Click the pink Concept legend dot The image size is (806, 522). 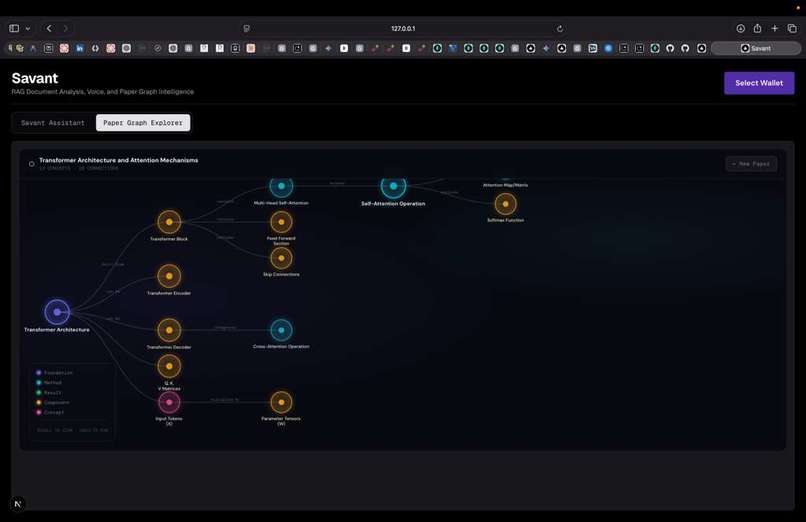pyautogui.click(x=39, y=412)
